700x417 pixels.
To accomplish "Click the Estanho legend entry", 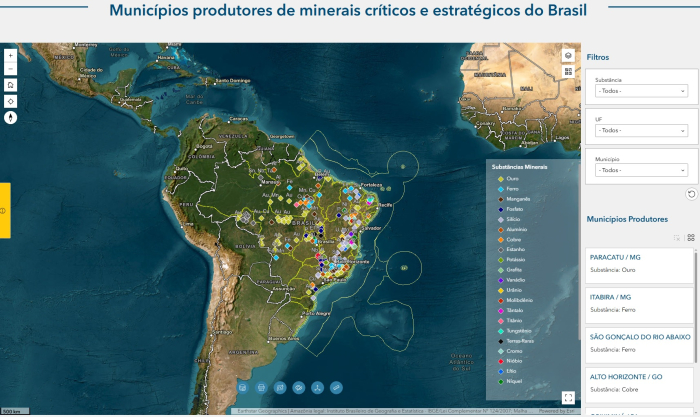I will coord(516,250).
